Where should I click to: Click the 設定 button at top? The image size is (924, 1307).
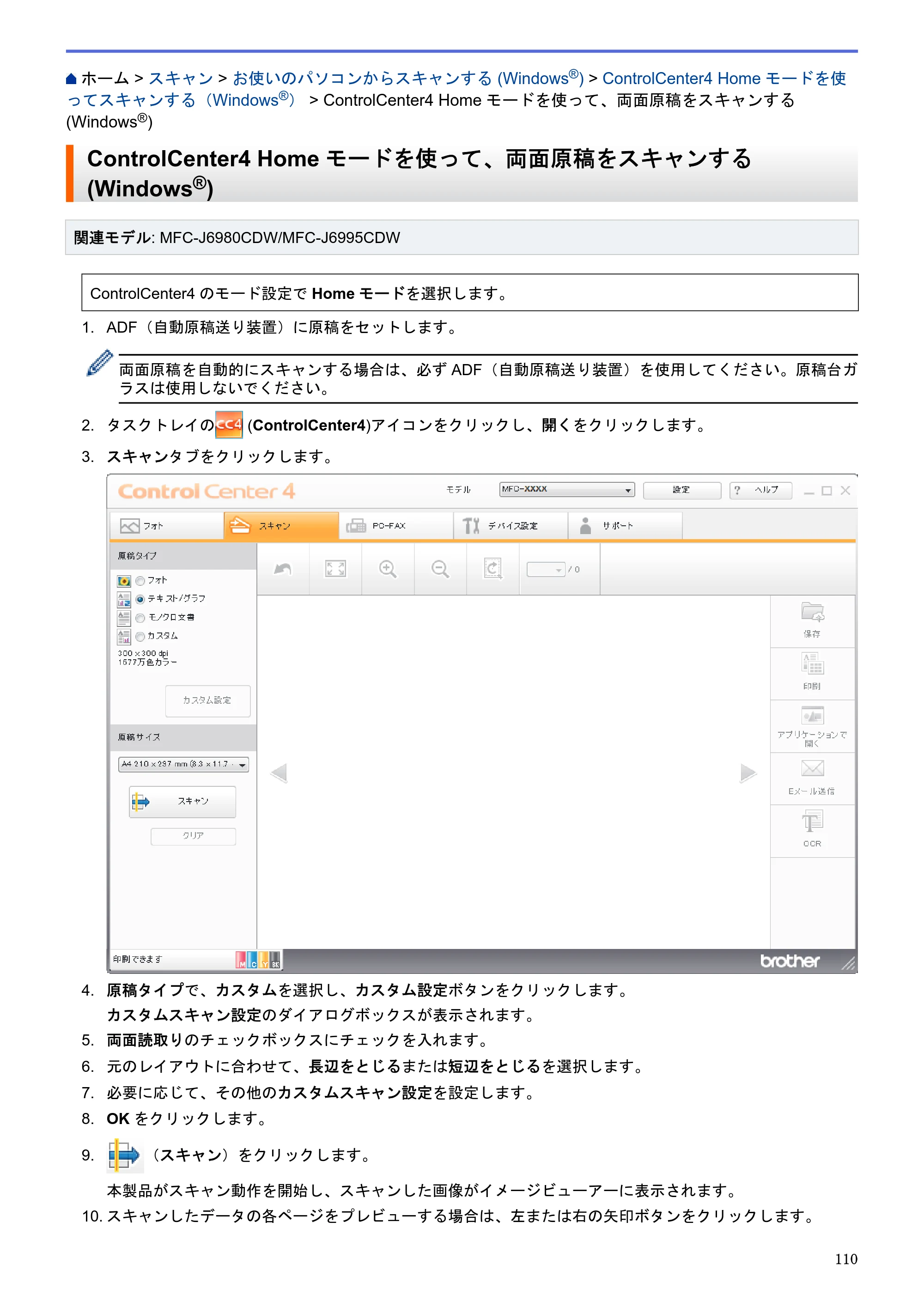(682, 490)
